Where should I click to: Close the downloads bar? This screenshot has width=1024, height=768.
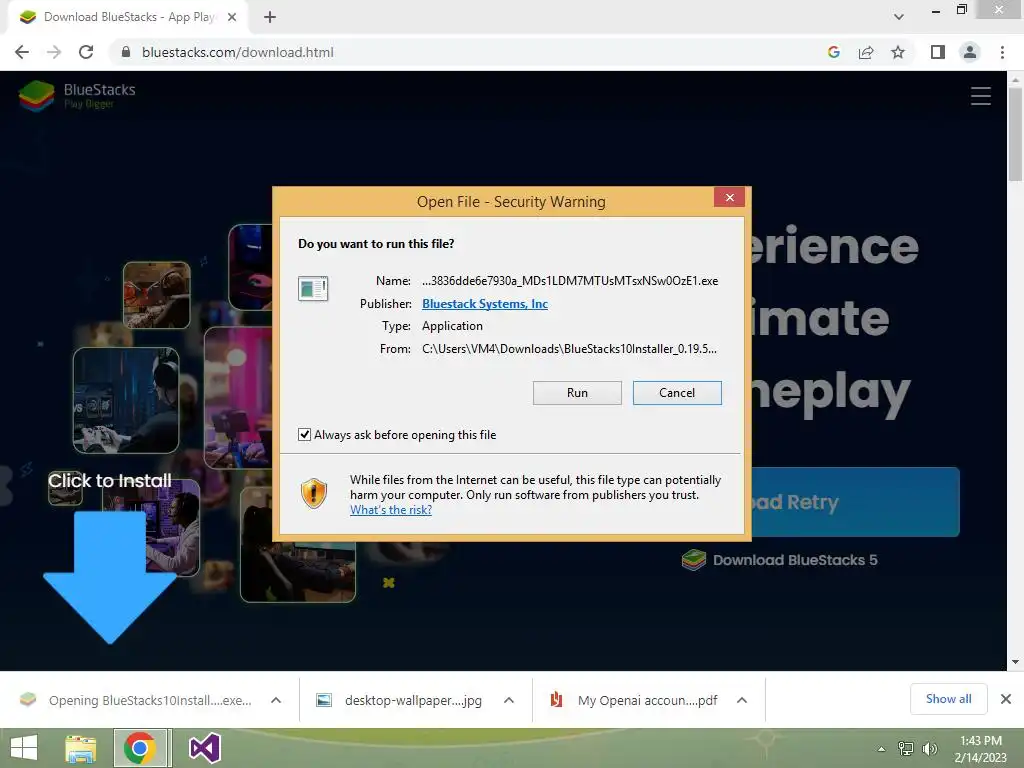coord(1006,699)
